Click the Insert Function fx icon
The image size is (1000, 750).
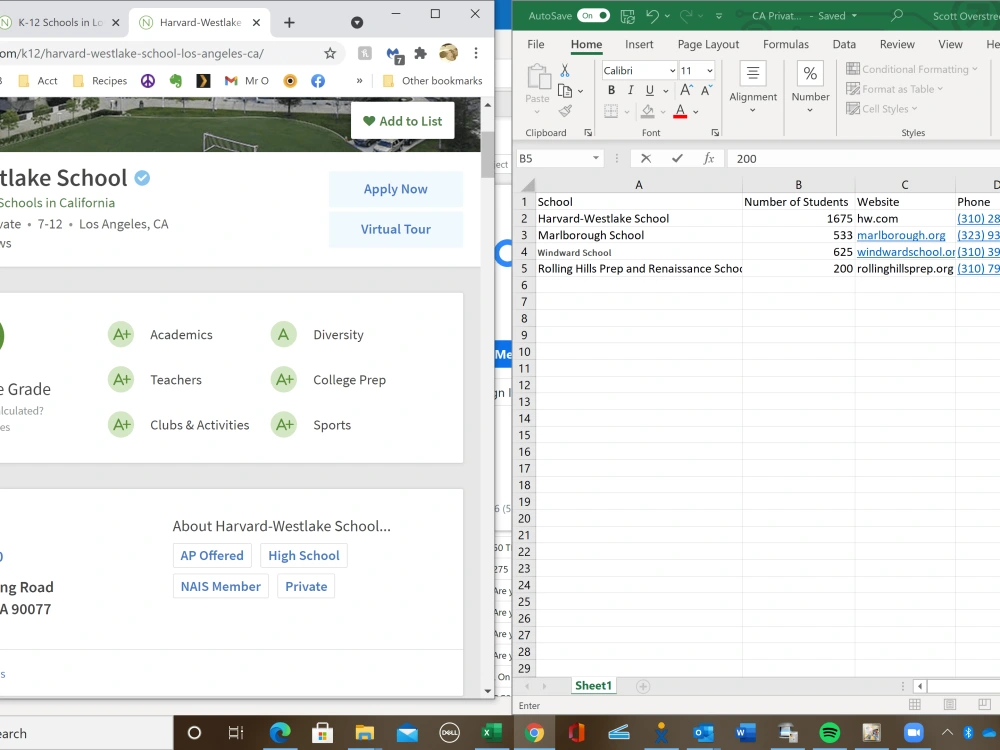pos(709,158)
